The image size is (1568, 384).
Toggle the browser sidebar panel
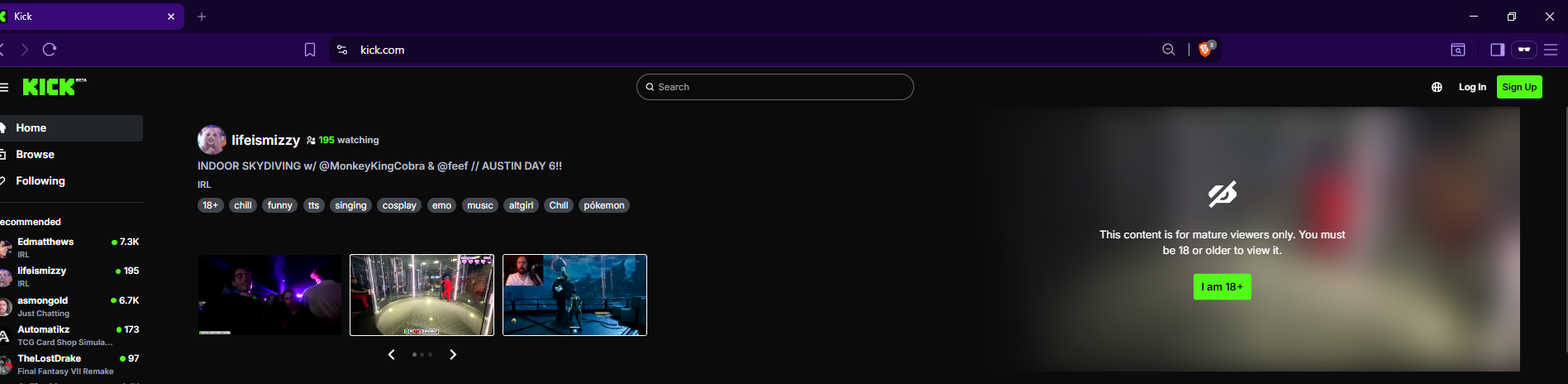(1497, 50)
